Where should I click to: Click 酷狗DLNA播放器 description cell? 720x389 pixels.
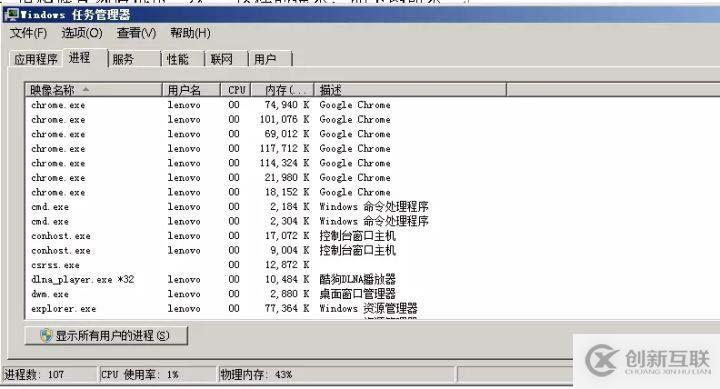357,279
